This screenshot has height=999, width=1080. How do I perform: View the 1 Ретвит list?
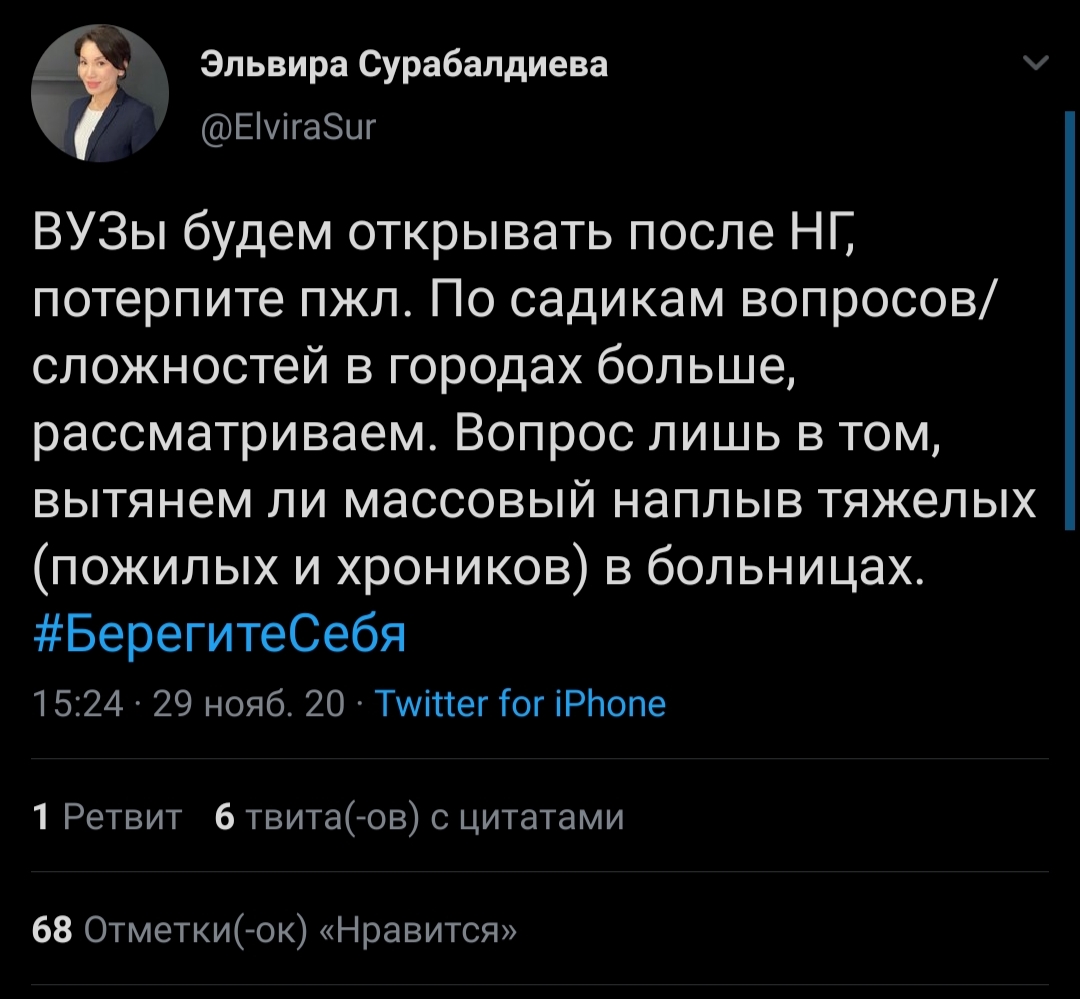click(108, 817)
